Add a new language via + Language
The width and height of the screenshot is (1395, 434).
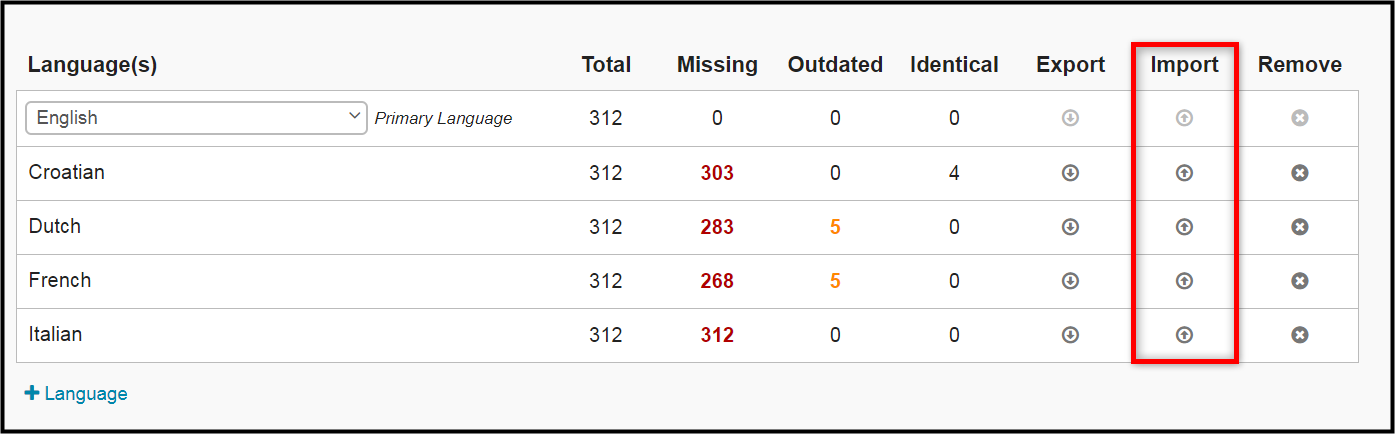(76, 393)
